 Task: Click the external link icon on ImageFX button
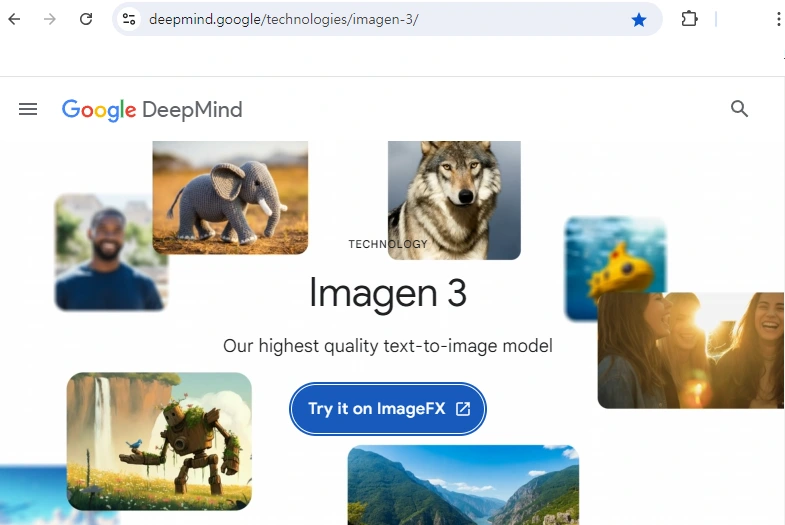coord(463,409)
